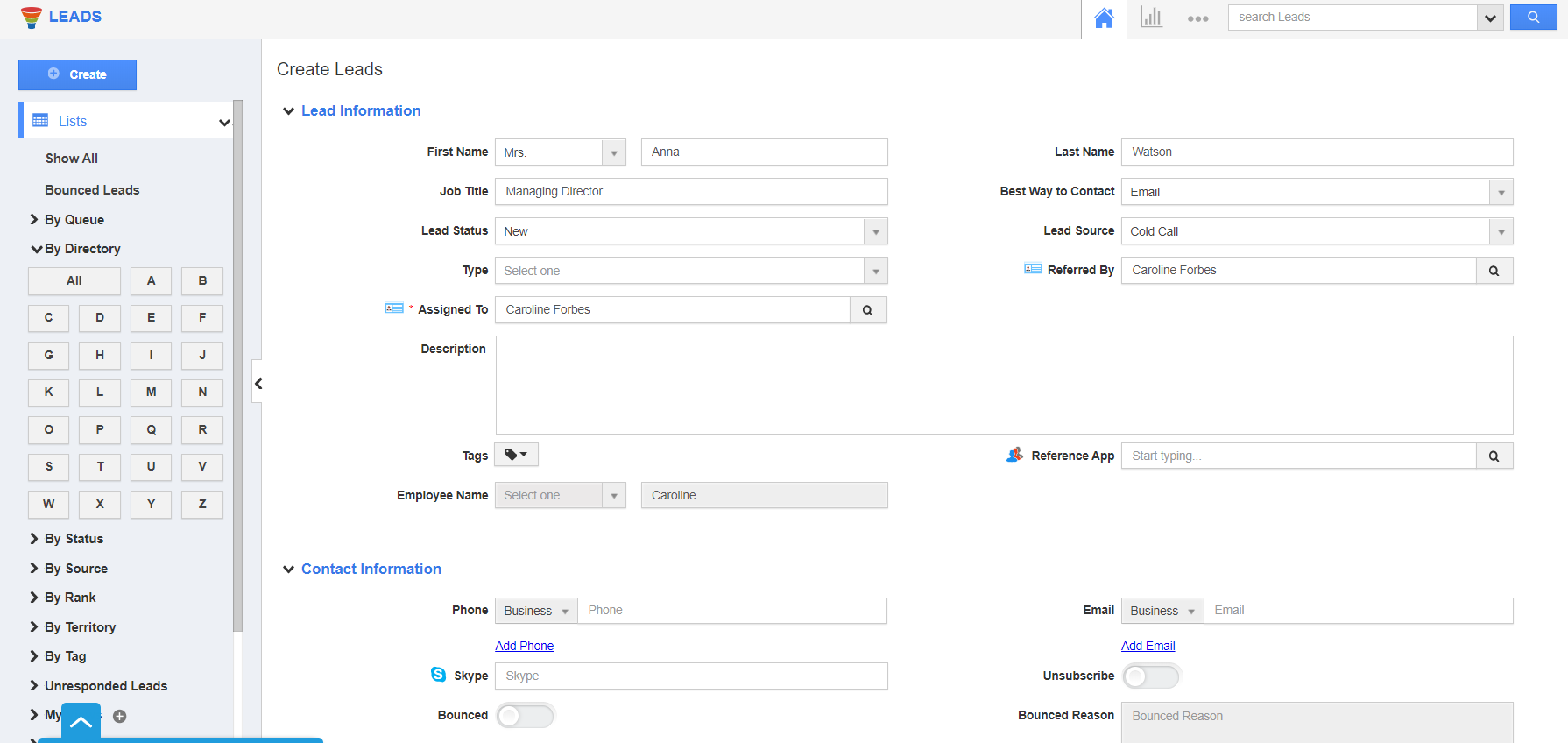Open the Tags tag icon dropdown
The width and height of the screenshot is (1568, 743).
pos(516,455)
